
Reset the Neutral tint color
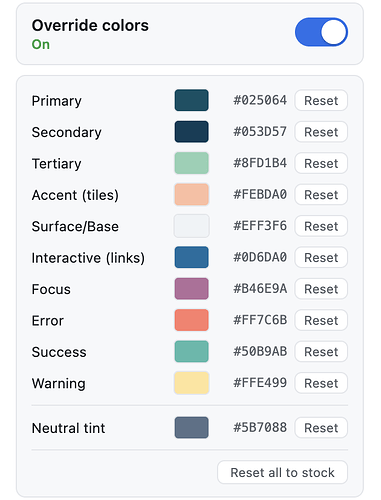pos(321,428)
